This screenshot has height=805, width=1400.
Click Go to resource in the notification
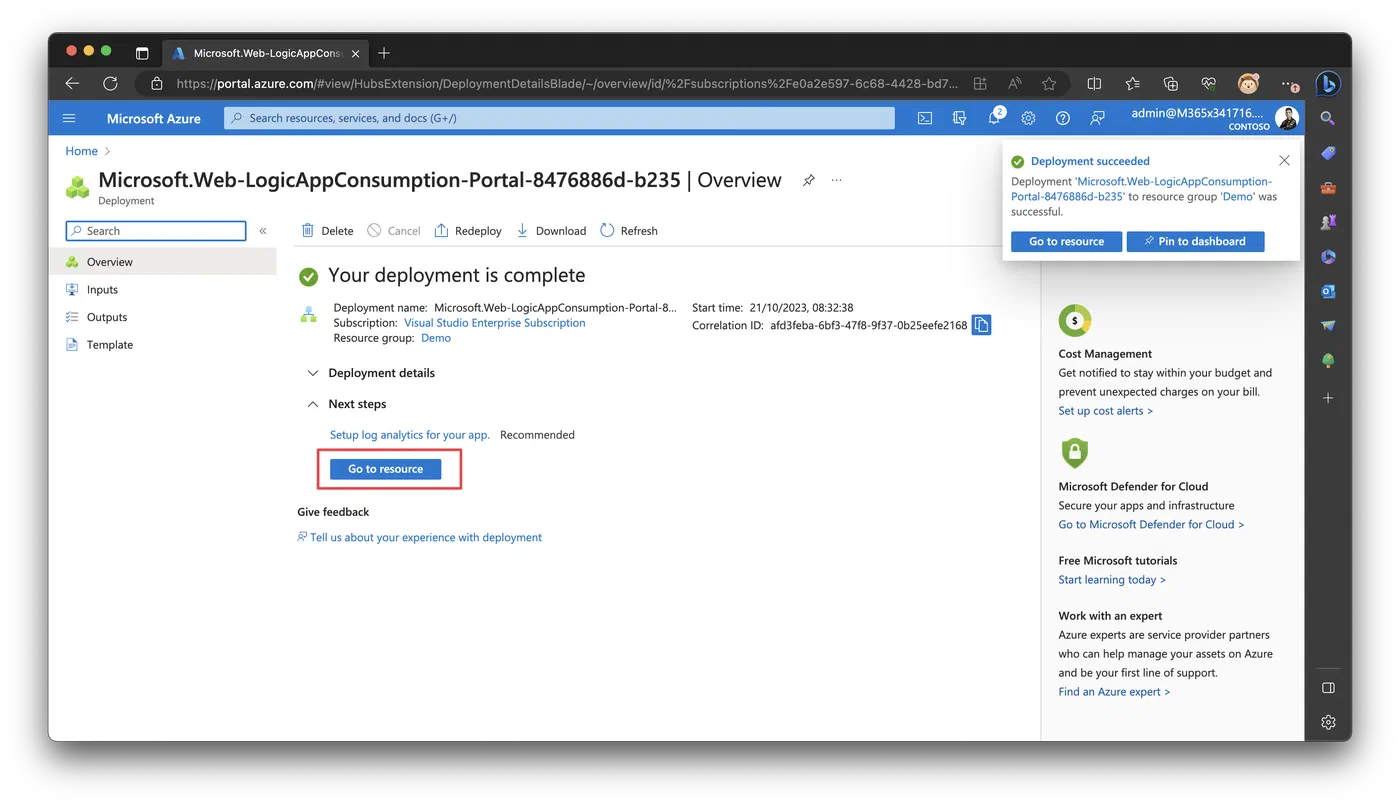pyautogui.click(x=1067, y=241)
